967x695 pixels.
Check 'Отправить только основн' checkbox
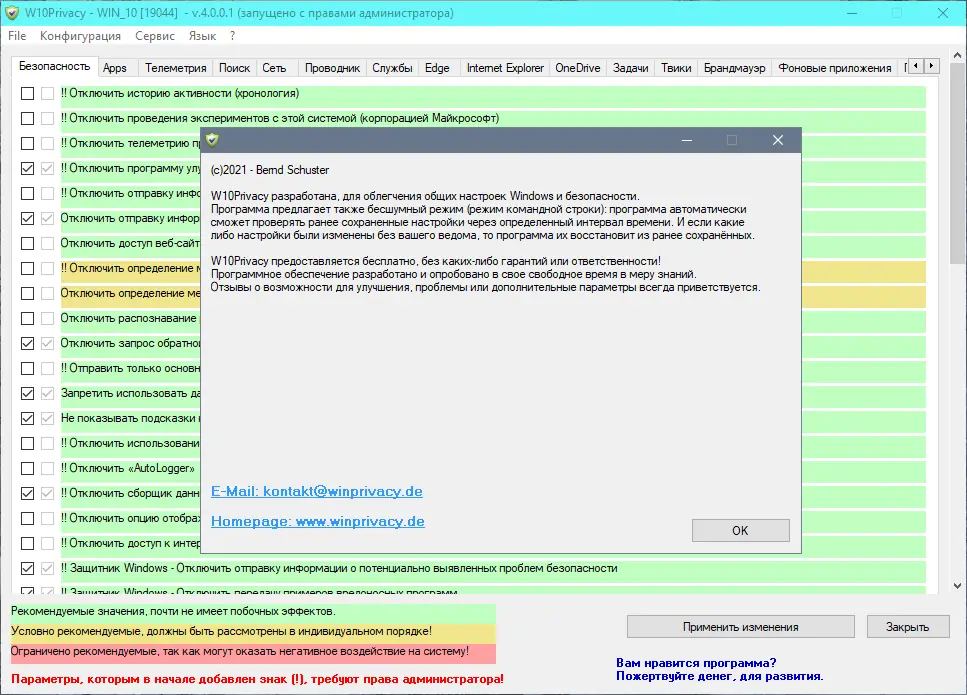click(x=27, y=368)
